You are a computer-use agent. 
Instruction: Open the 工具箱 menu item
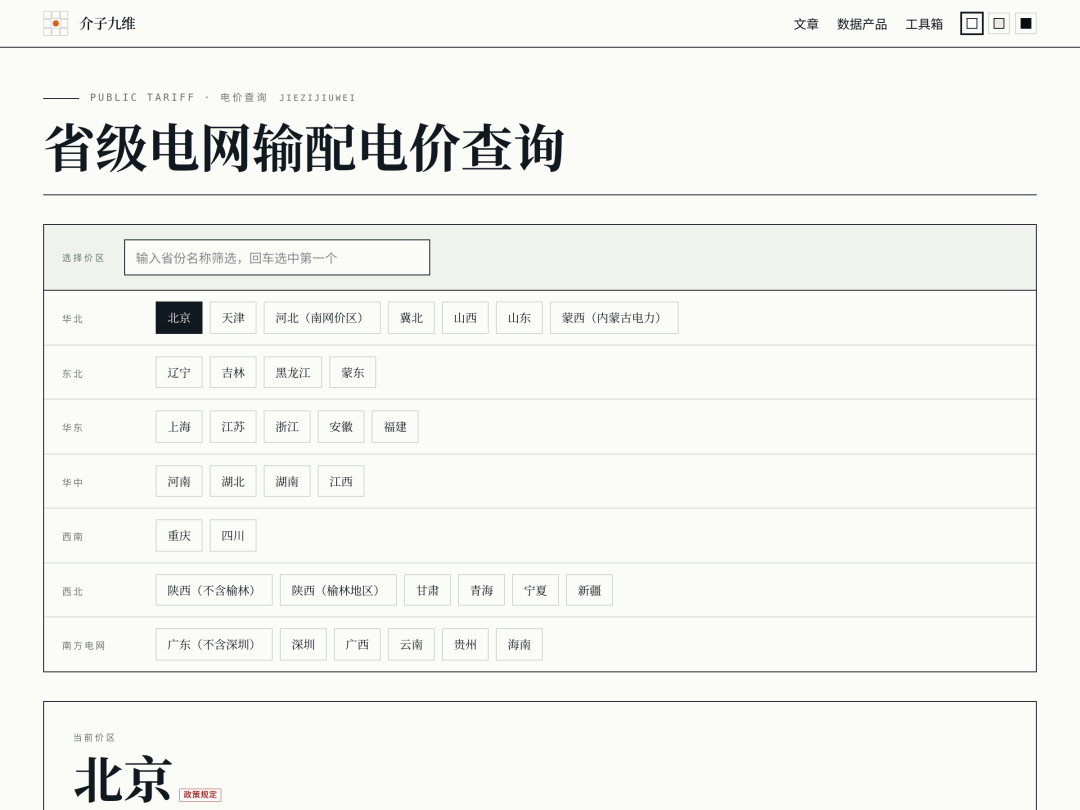(x=924, y=24)
